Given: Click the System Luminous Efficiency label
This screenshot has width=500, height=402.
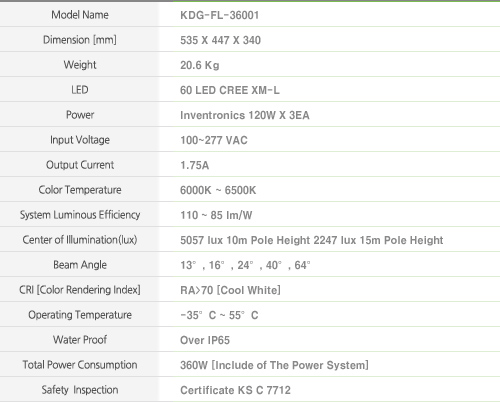Looking at the screenshot, I should click(80, 215).
